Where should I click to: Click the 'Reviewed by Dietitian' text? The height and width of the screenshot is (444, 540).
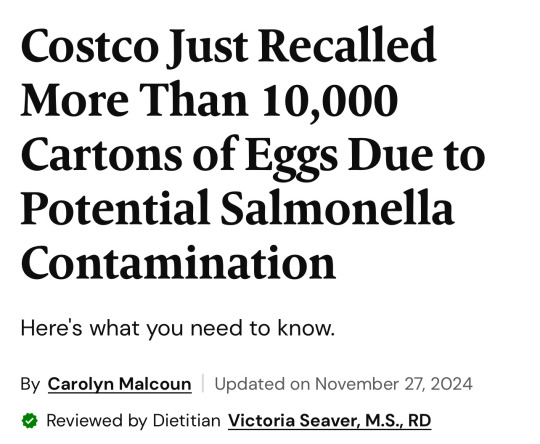pyautogui.click(x=134, y=421)
